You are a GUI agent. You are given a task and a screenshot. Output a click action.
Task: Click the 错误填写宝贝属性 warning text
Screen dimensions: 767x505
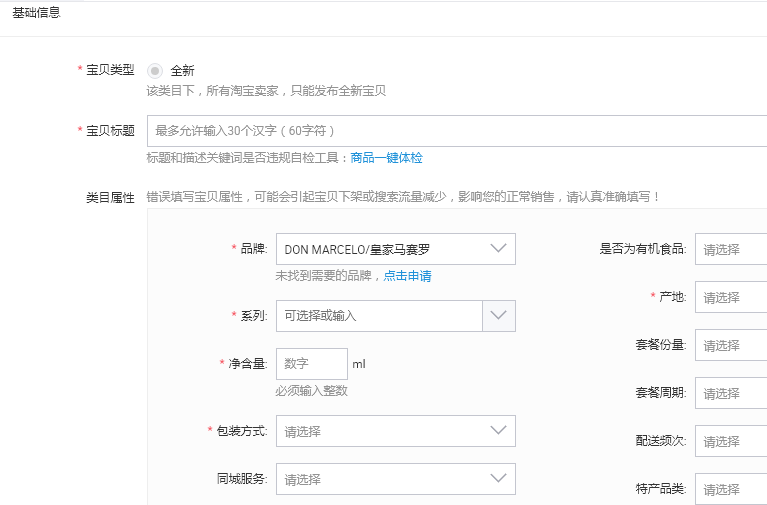404,197
